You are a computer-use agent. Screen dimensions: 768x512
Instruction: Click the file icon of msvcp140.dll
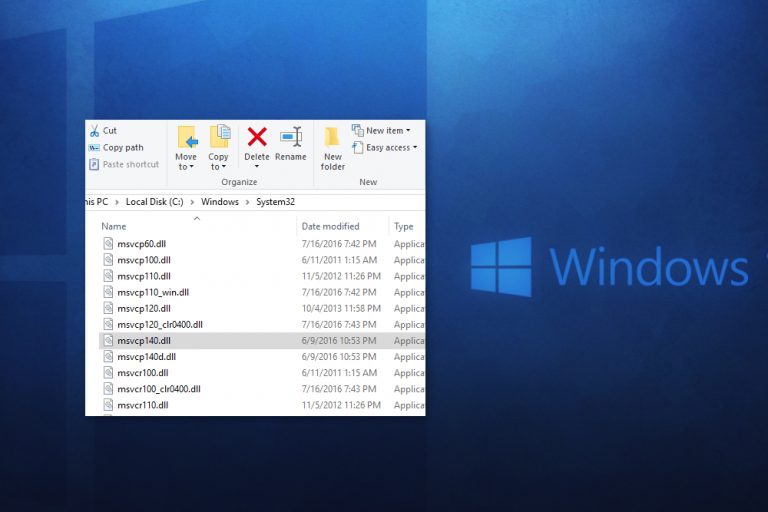(108, 341)
